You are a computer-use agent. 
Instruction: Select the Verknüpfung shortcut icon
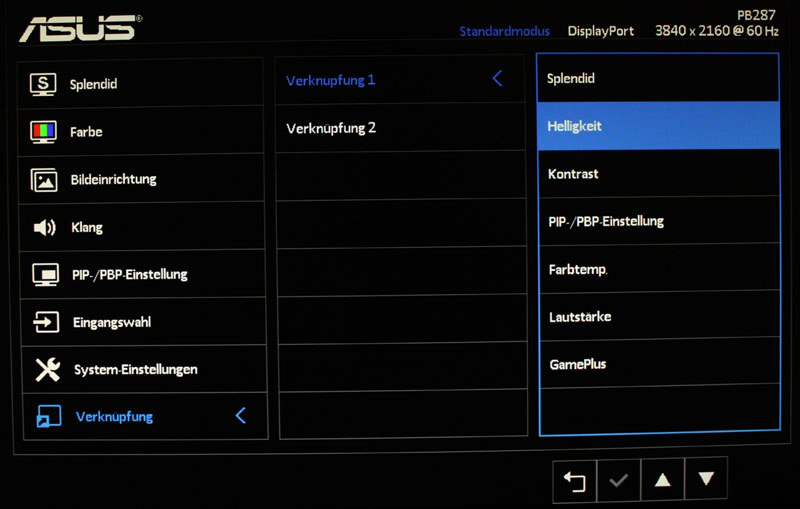(49, 416)
